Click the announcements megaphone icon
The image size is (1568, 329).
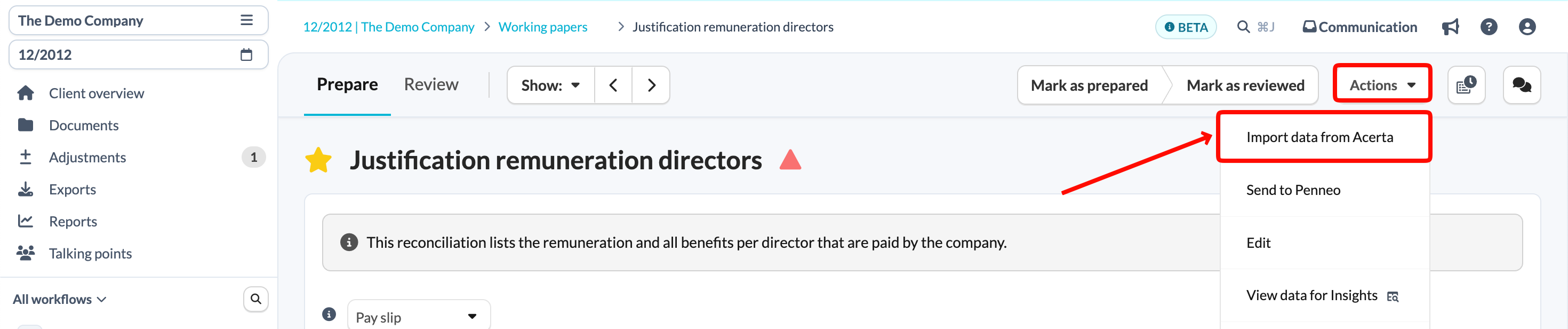click(x=1451, y=27)
